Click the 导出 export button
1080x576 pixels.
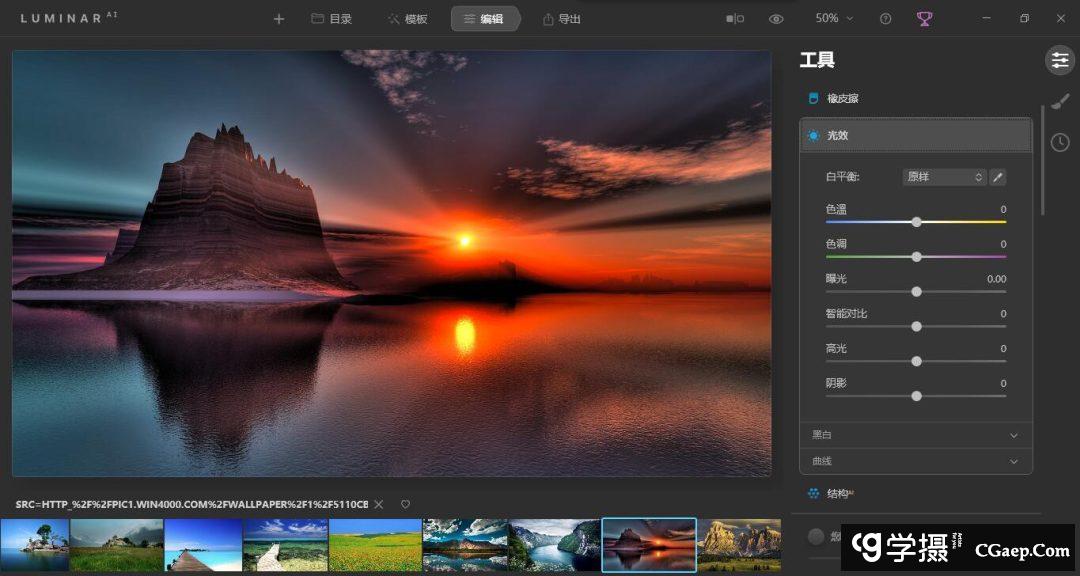point(561,19)
